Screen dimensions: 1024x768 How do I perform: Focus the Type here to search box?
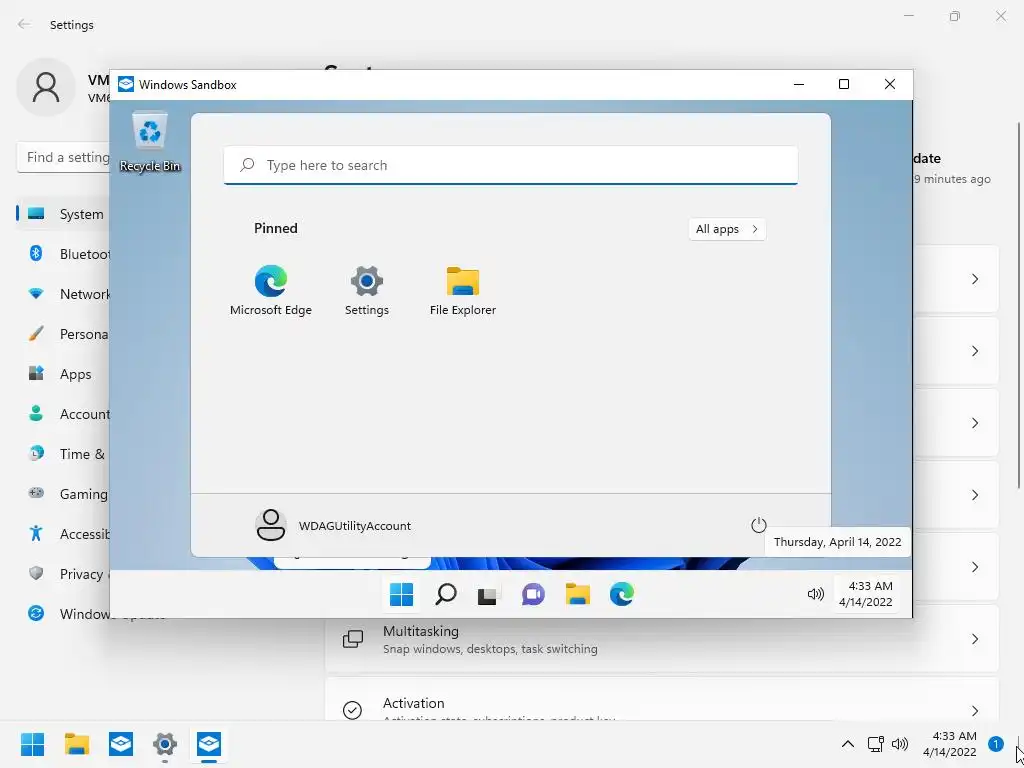click(511, 165)
